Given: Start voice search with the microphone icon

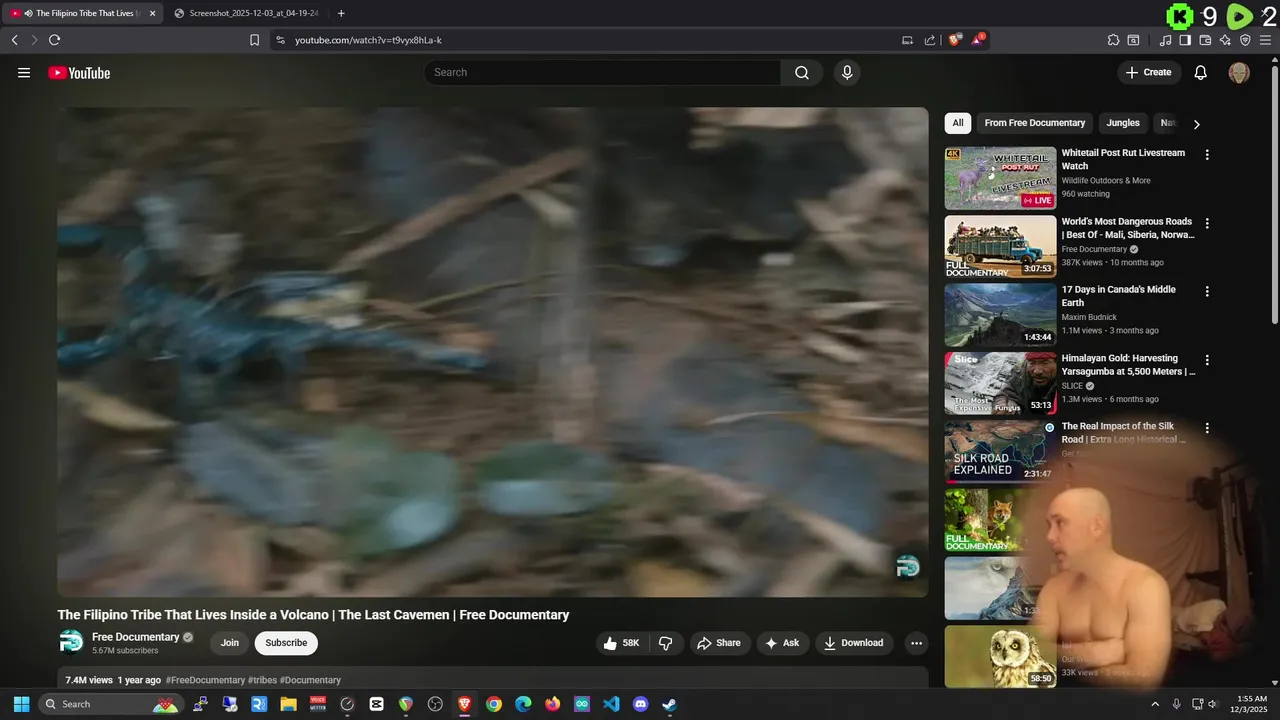Looking at the screenshot, I should point(847,72).
